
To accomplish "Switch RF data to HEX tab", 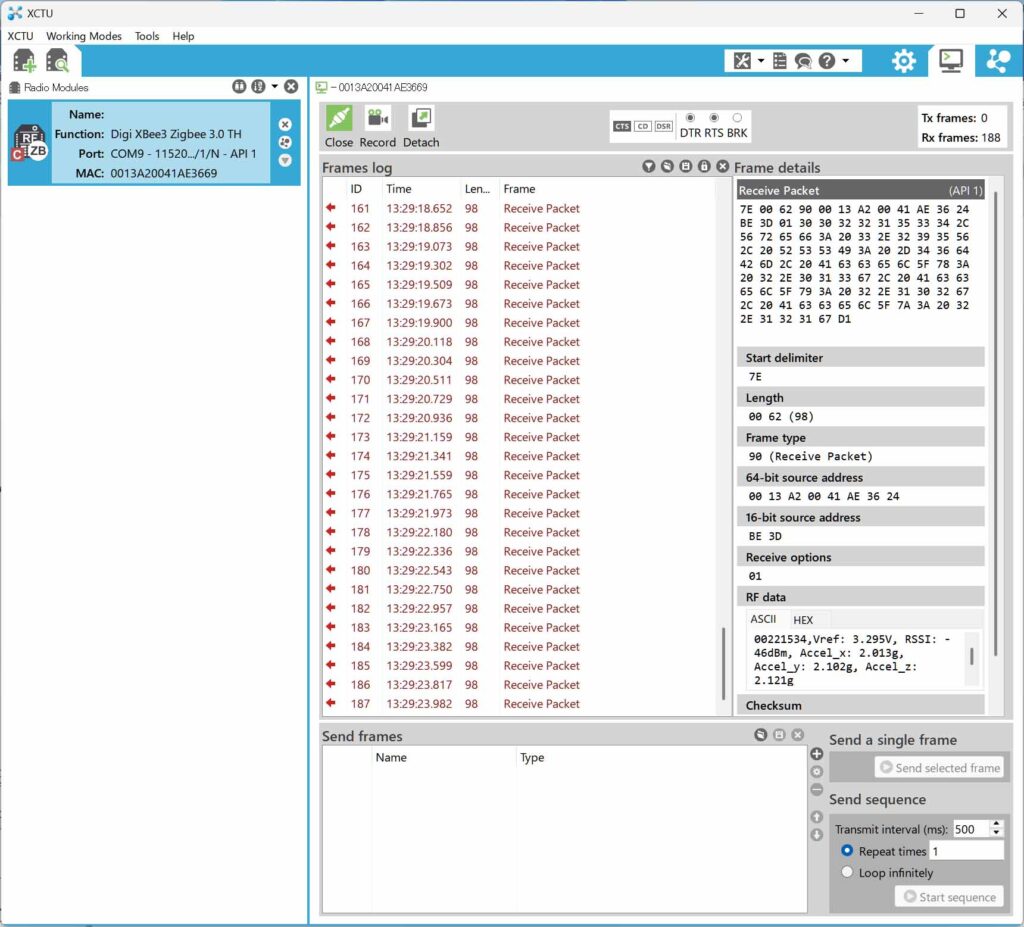I will tap(803, 620).
